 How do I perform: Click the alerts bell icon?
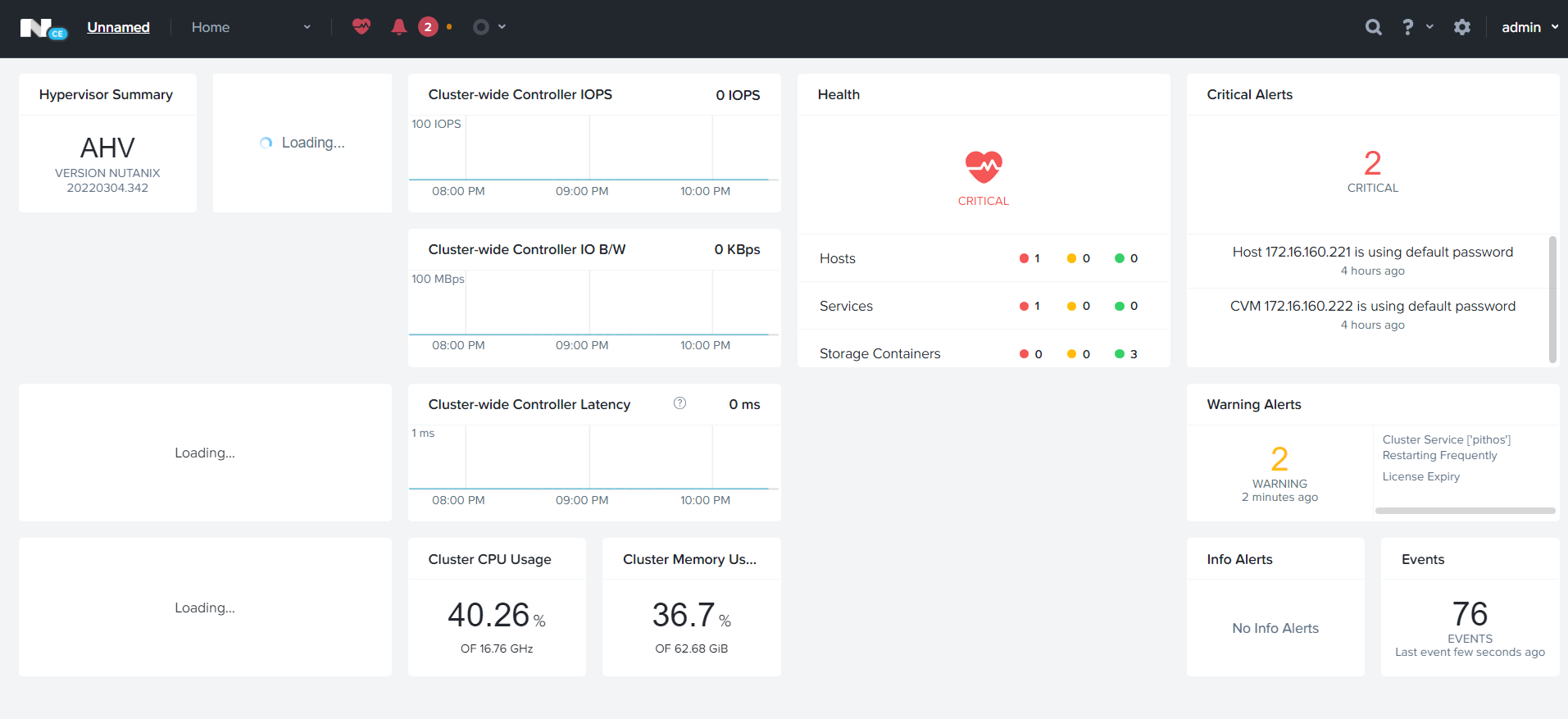[x=399, y=27]
